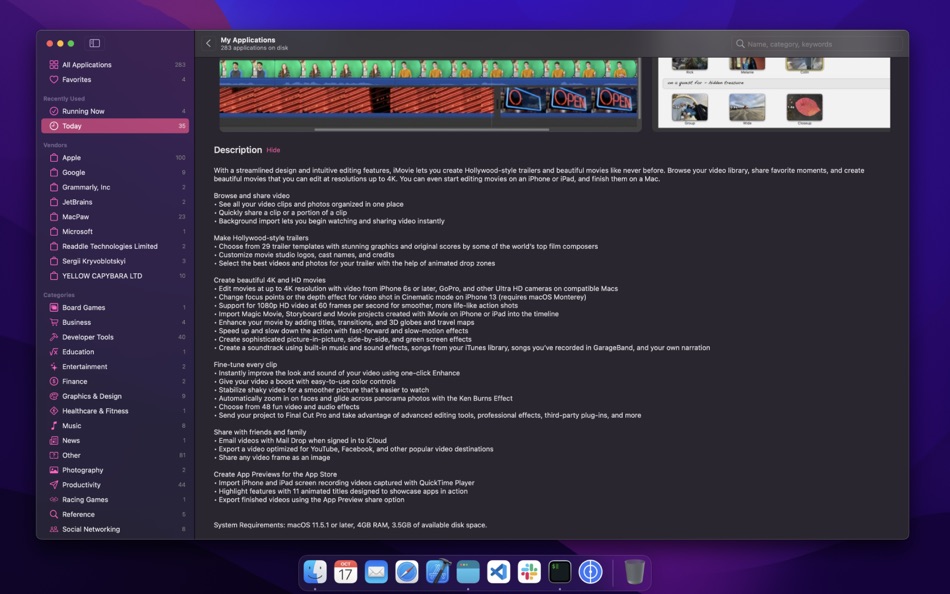Filter by vendor Apple
Viewport: 950px width, 594px height.
(x=115, y=158)
